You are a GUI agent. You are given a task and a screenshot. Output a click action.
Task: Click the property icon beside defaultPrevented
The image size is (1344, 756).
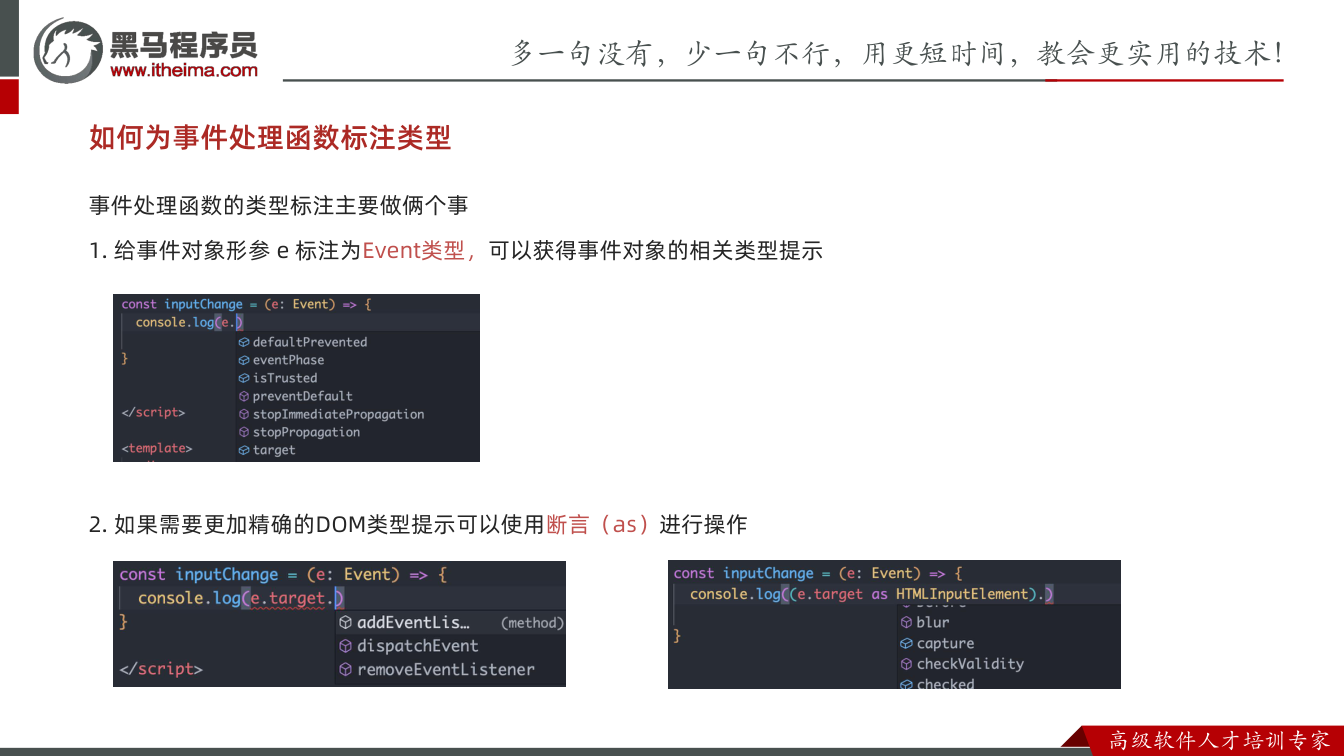click(x=244, y=342)
